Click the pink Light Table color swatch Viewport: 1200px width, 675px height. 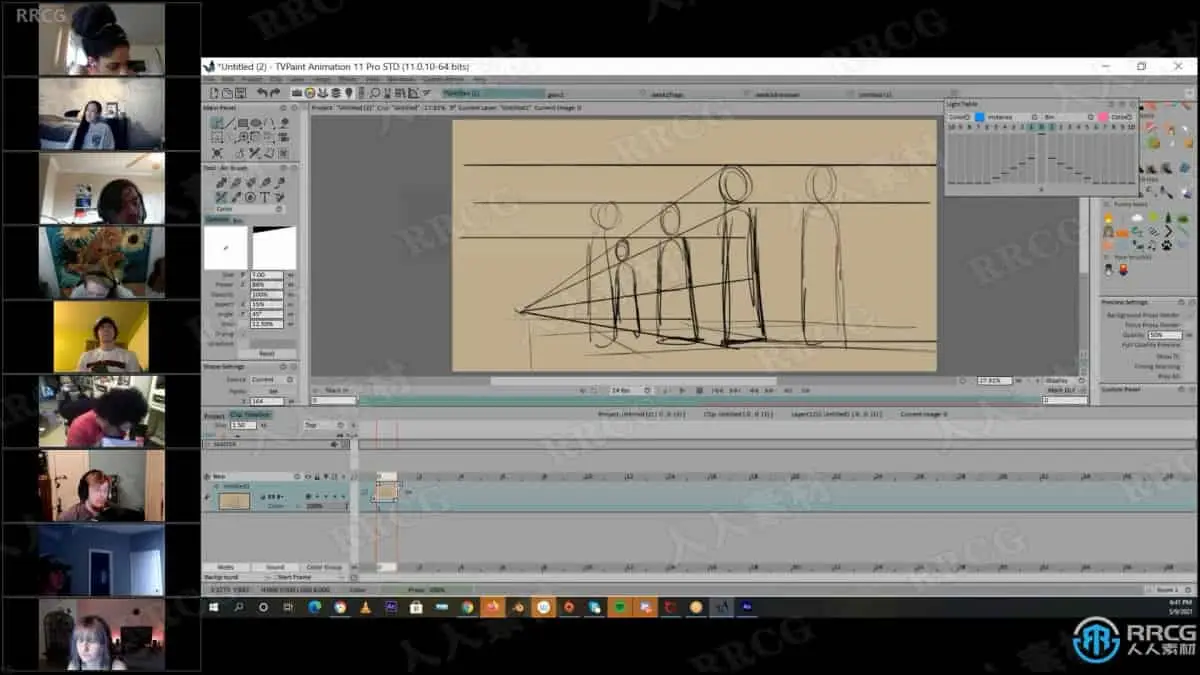1102,117
